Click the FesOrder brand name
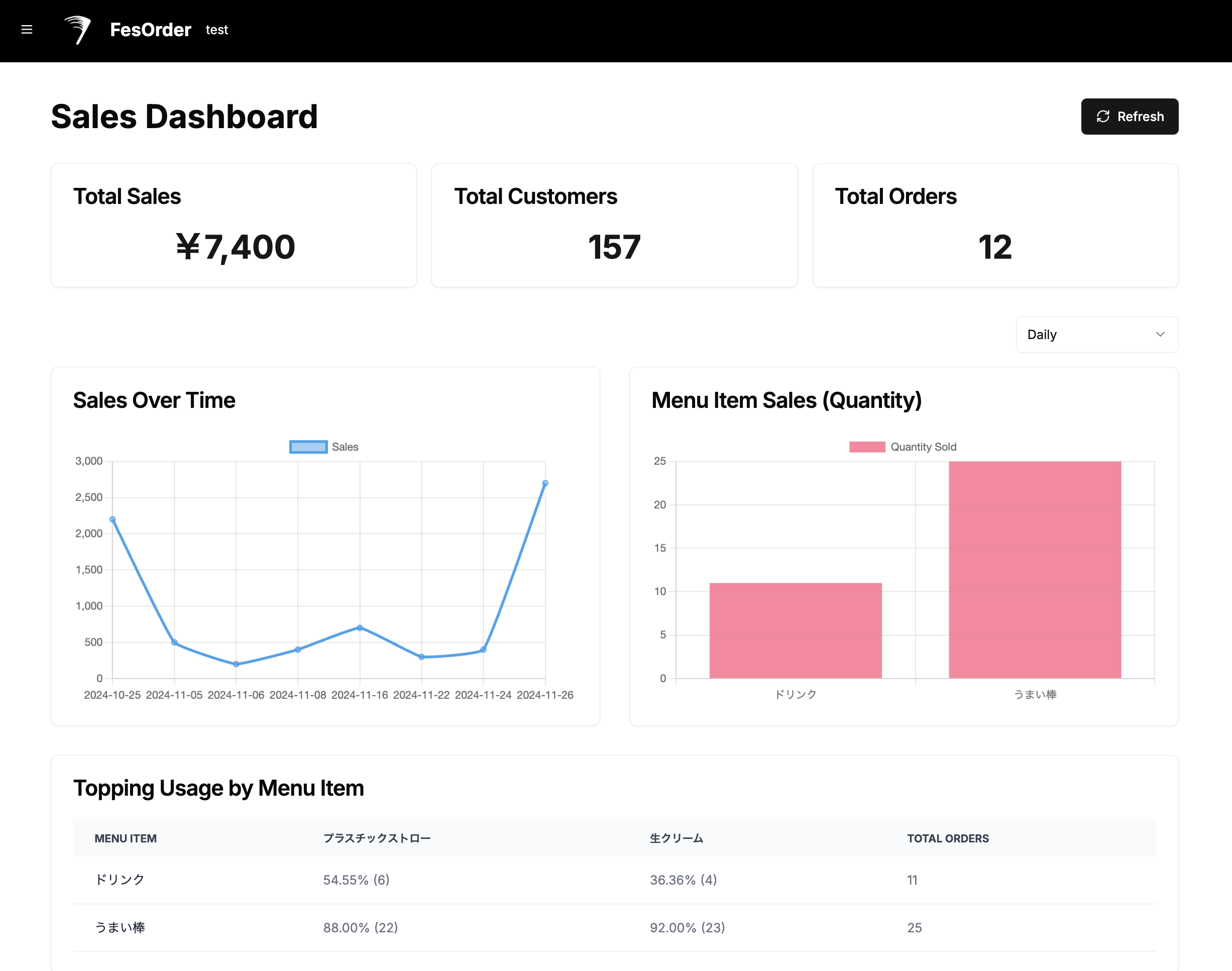 [151, 30]
